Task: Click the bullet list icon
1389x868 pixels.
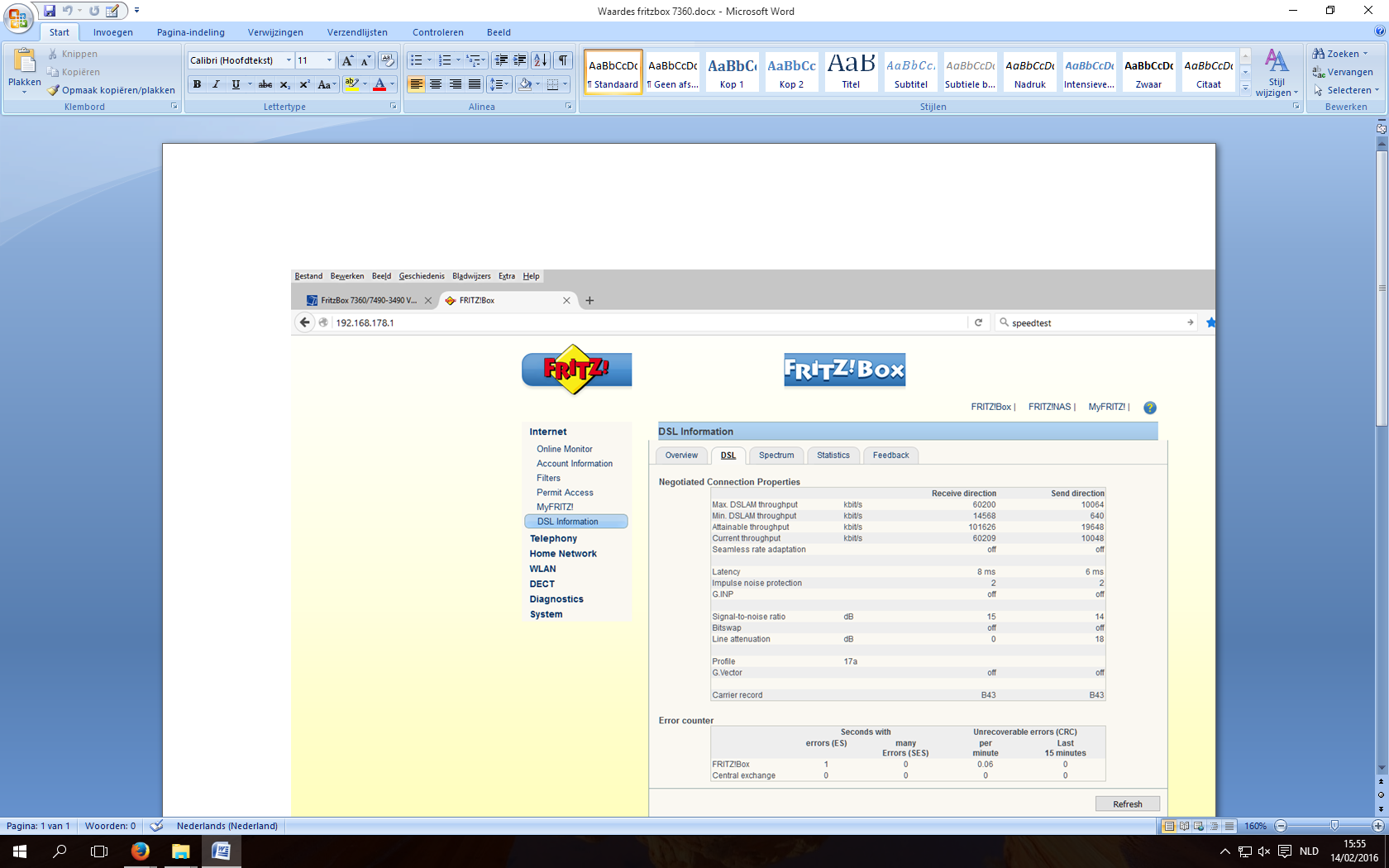Action: 417,60
